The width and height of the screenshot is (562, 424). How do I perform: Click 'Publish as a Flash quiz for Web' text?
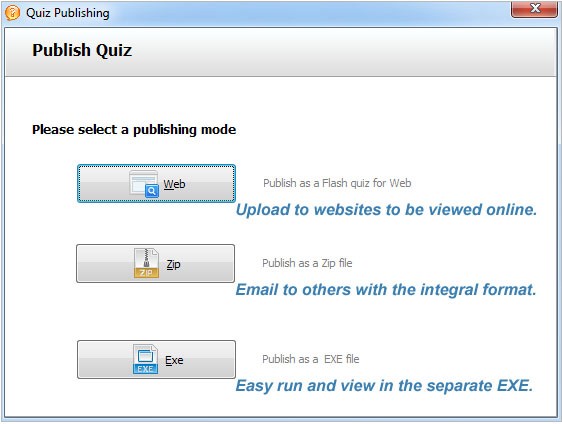point(337,183)
